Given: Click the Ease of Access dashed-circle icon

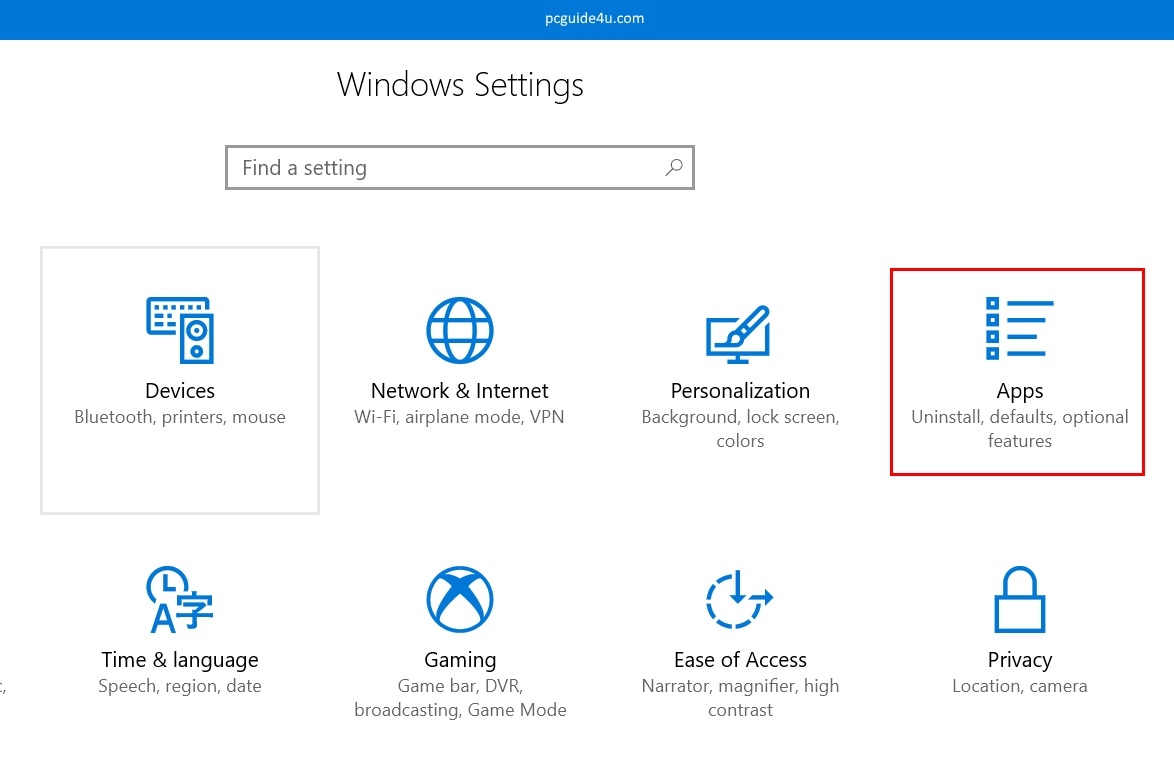Looking at the screenshot, I should click(739, 600).
